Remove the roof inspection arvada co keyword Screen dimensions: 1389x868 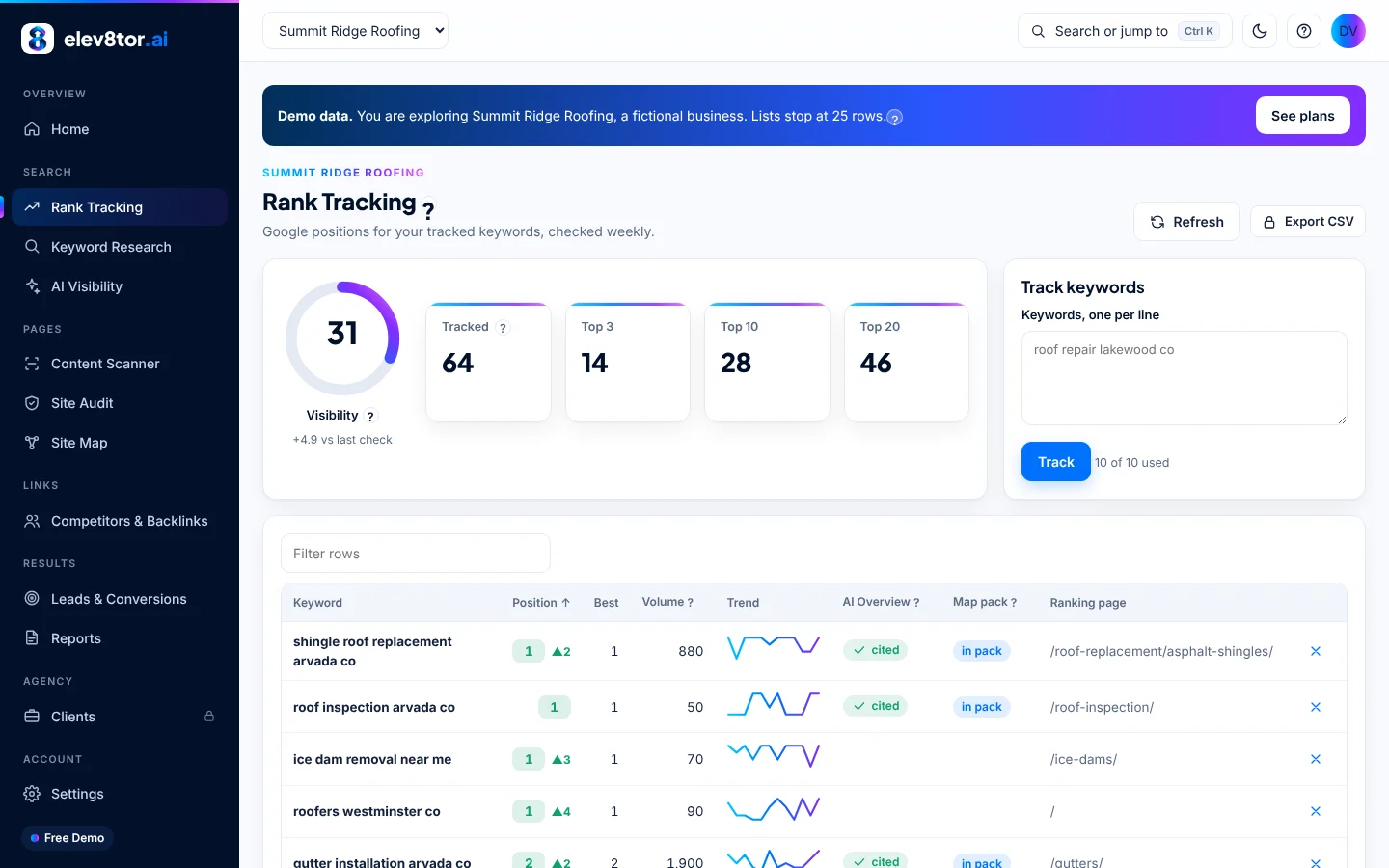tap(1316, 707)
